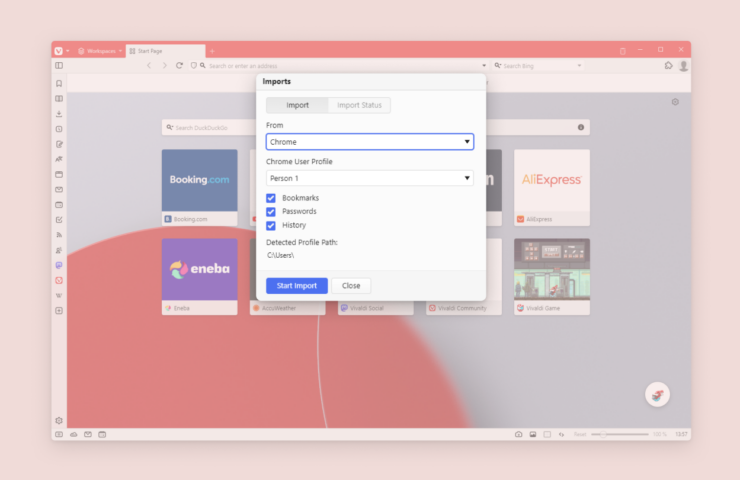Open the Vivaldi Social Mastodon web panel
The width and height of the screenshot is (740, 480).
click(x=59, y=265)
